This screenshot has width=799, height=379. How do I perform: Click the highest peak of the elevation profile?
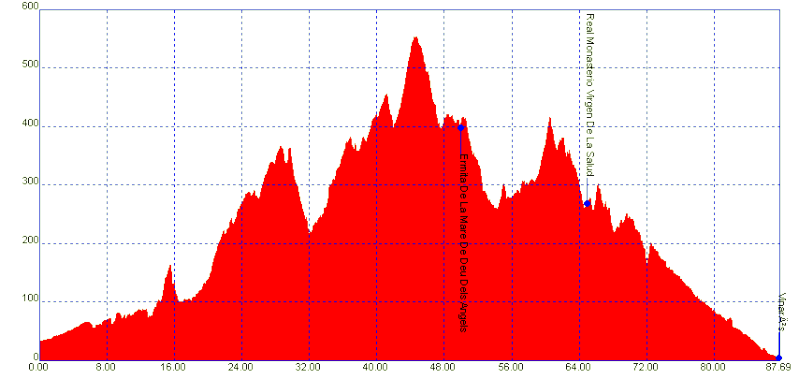tap(416, 38)
